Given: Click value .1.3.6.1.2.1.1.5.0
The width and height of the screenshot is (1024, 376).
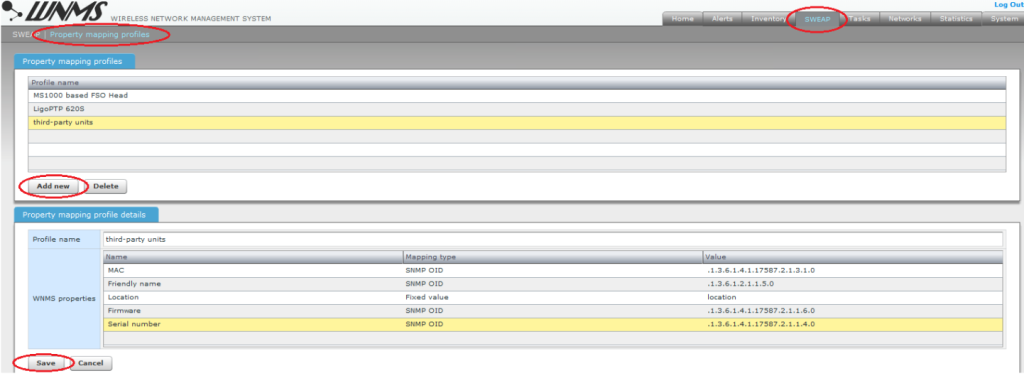Looking at the screenshot, I should pos(741,284).
